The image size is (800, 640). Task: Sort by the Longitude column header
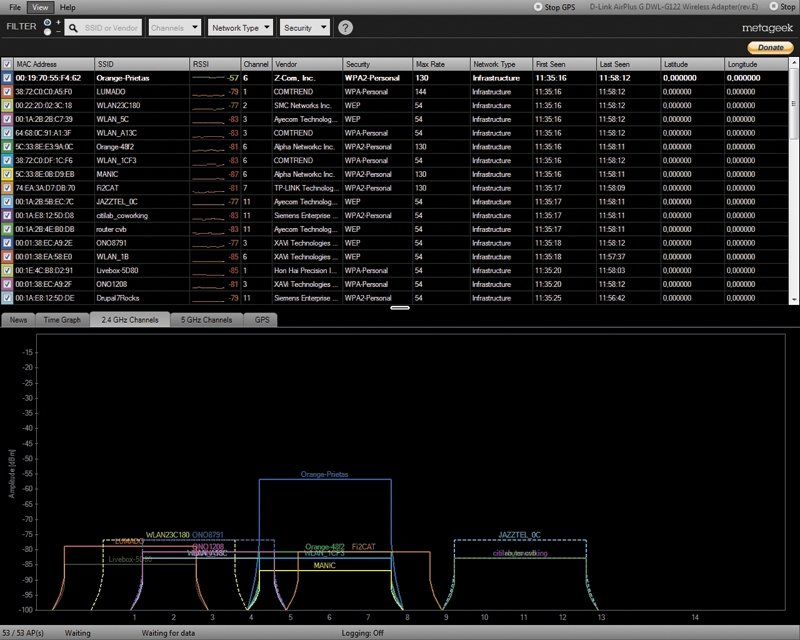tap(756, 64)
